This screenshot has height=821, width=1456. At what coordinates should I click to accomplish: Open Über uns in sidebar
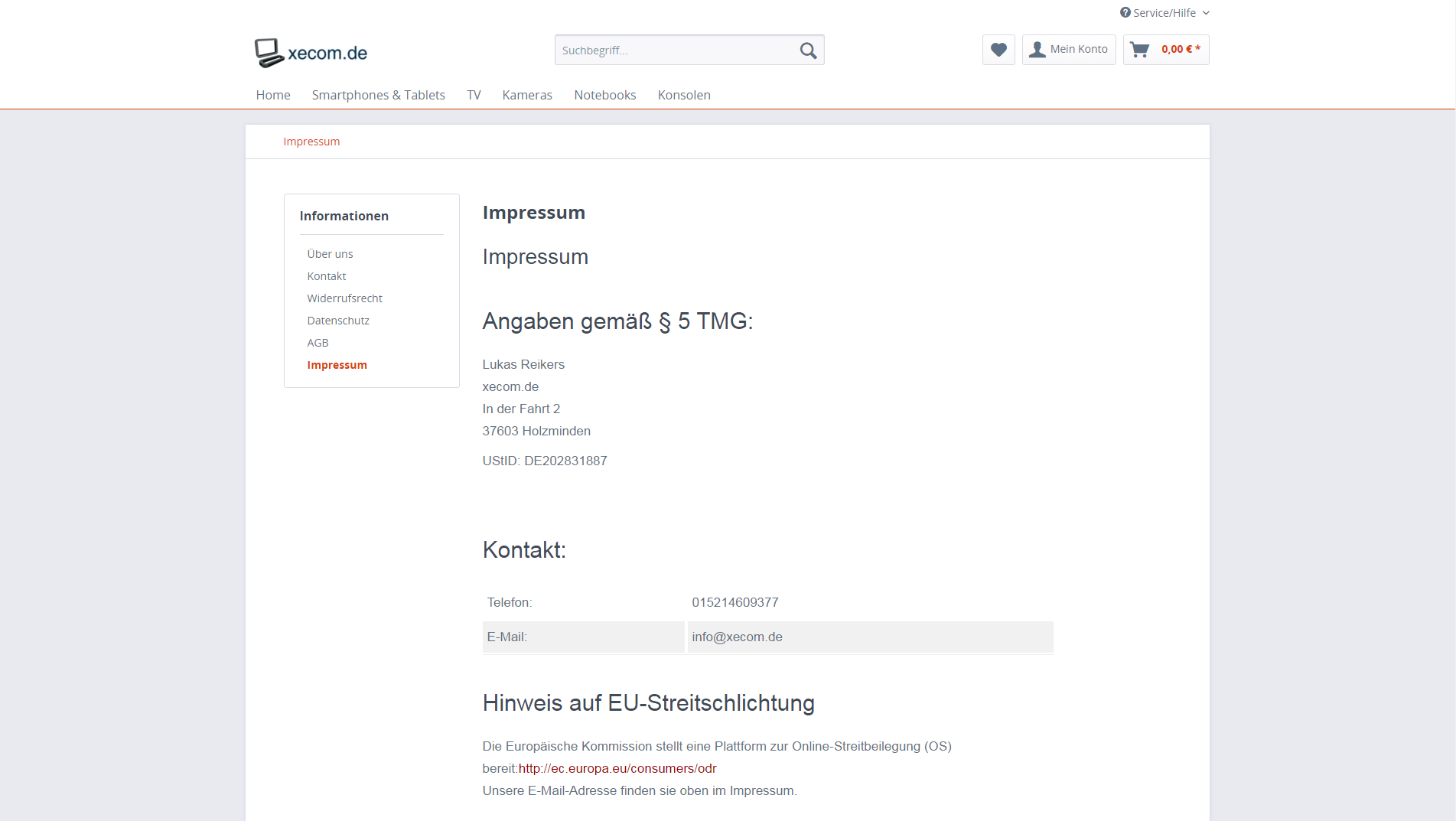330,254
